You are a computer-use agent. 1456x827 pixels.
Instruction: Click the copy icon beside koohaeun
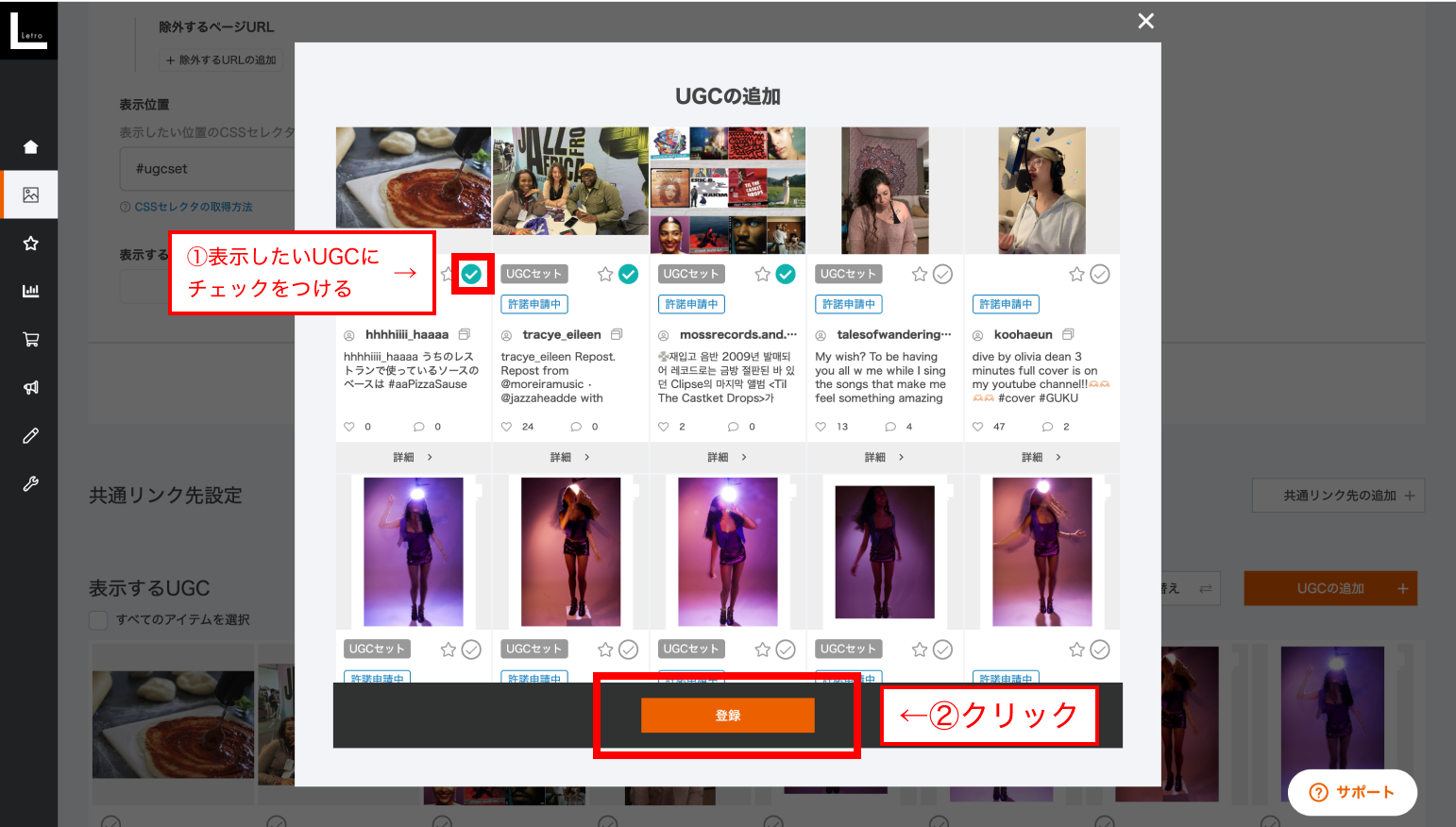pos(1068,334)
